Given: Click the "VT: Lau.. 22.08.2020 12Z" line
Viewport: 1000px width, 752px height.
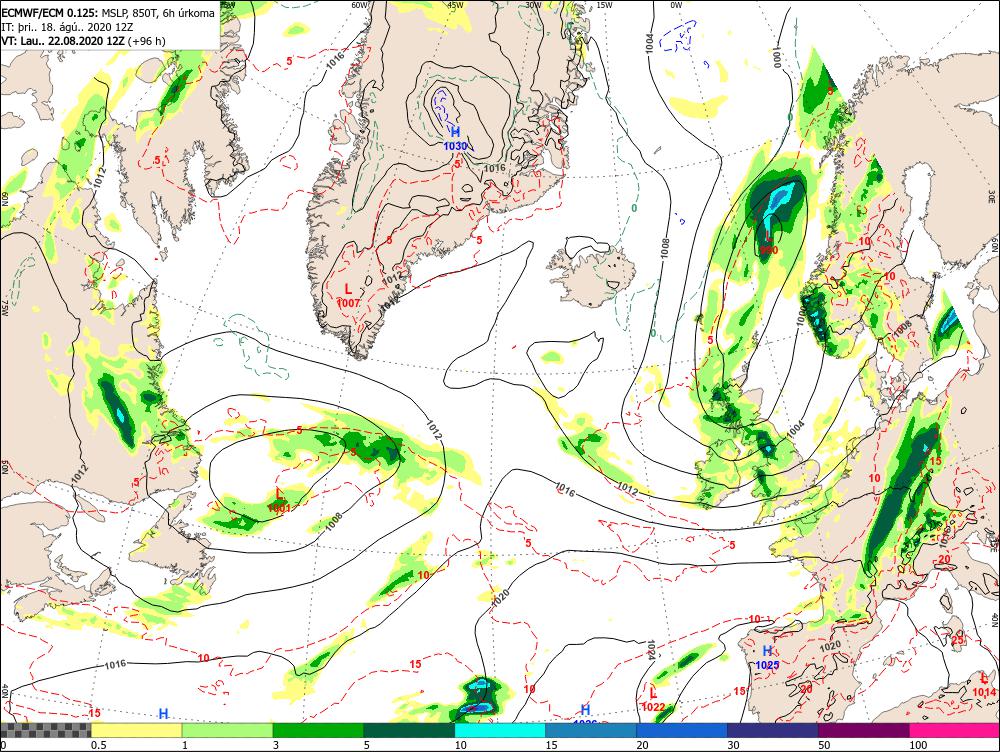Looking at the screenshot, I should pyautogui.click(x=83, y=41).
